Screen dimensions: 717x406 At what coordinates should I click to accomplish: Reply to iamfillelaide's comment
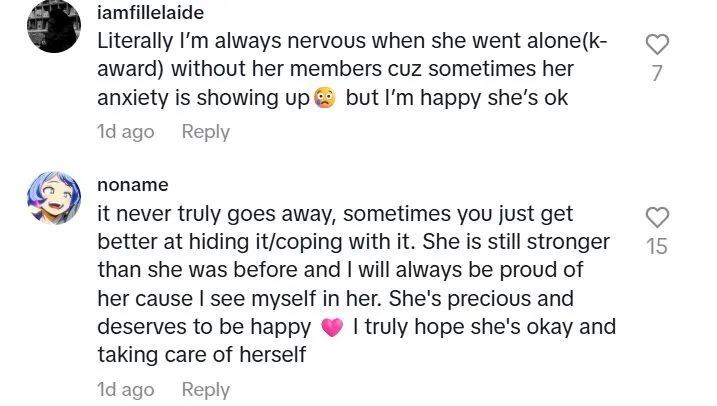point(205,132)
